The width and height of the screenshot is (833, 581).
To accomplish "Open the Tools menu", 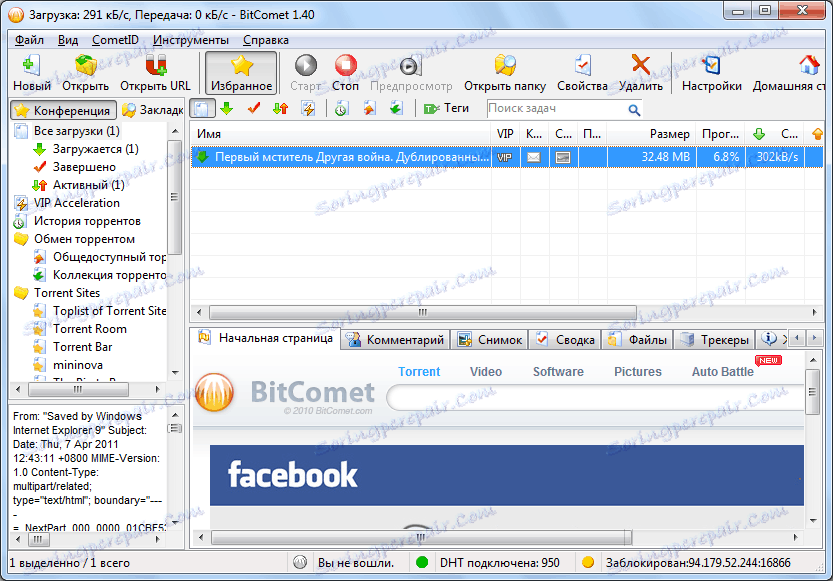I will pos(191,40).
